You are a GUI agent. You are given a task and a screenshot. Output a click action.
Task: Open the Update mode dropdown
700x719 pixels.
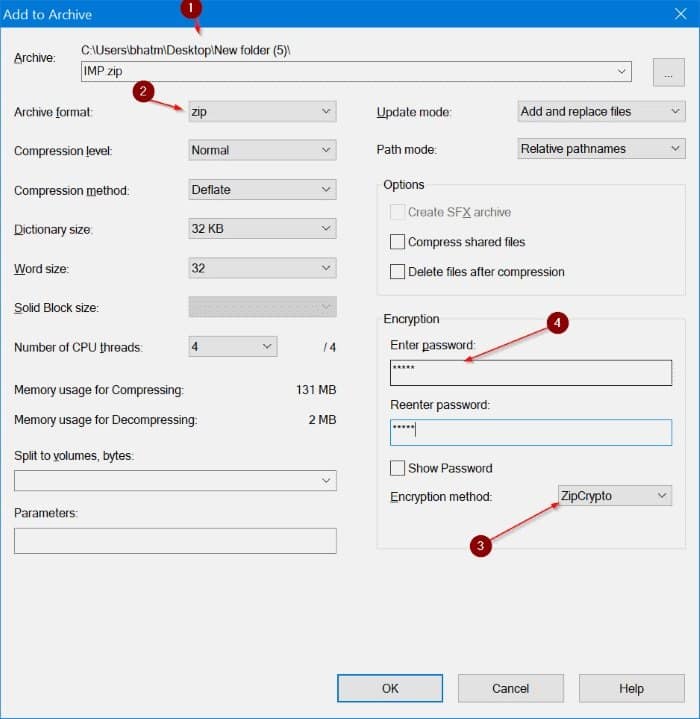(601, 111)
